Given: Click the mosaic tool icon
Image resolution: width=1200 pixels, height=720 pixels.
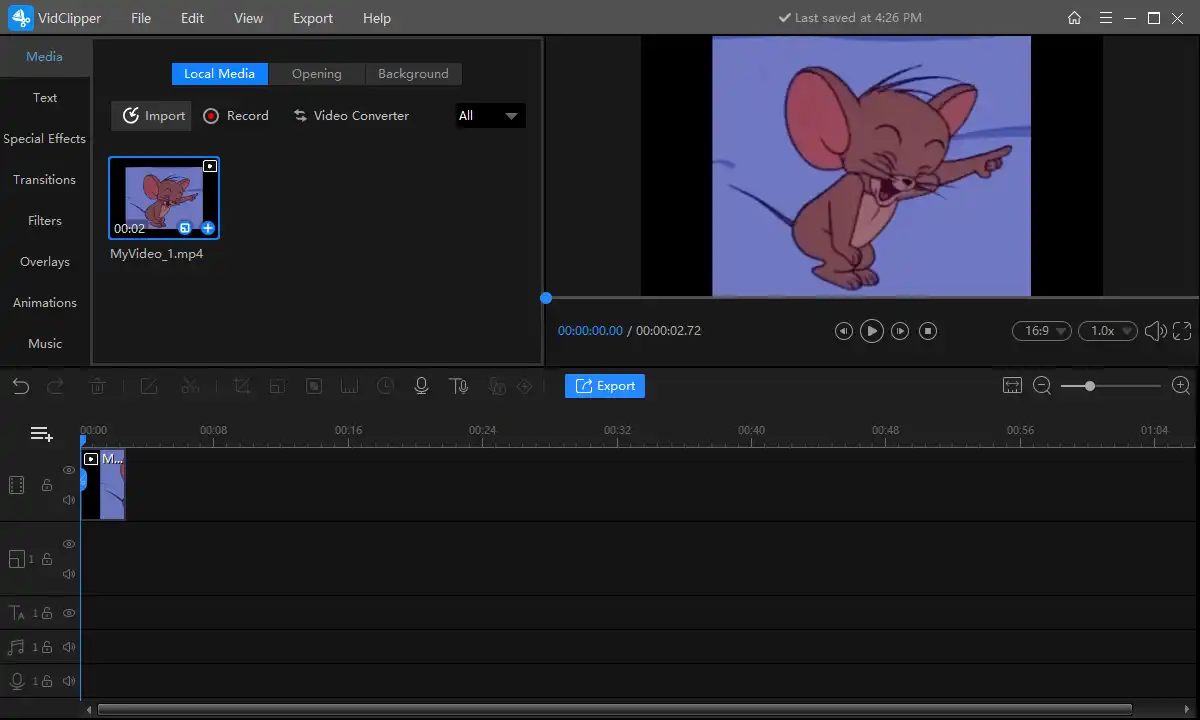Looking at the screenshot, I should (x=314, y=386).
